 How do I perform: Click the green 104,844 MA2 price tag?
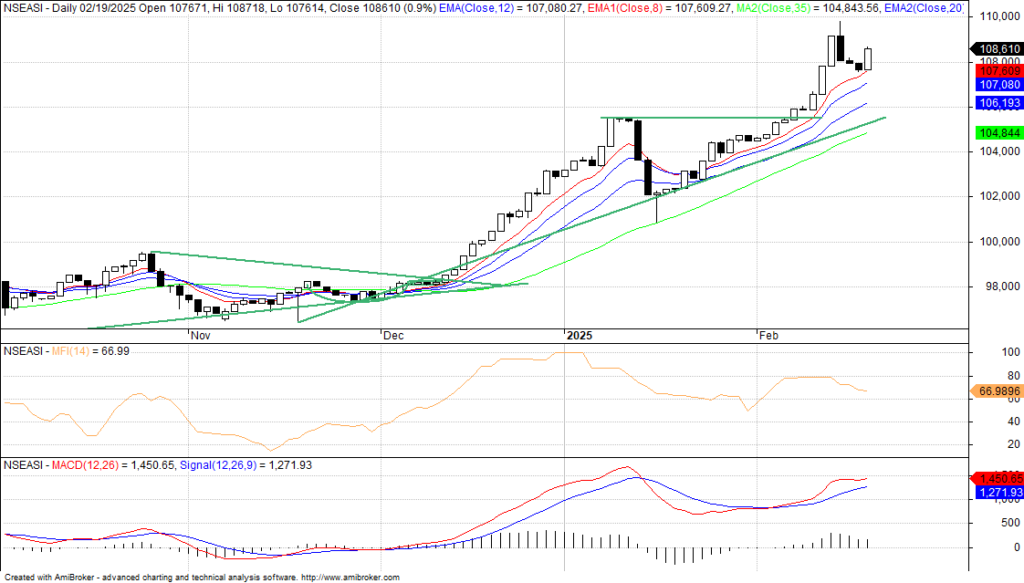pos(998,133)
